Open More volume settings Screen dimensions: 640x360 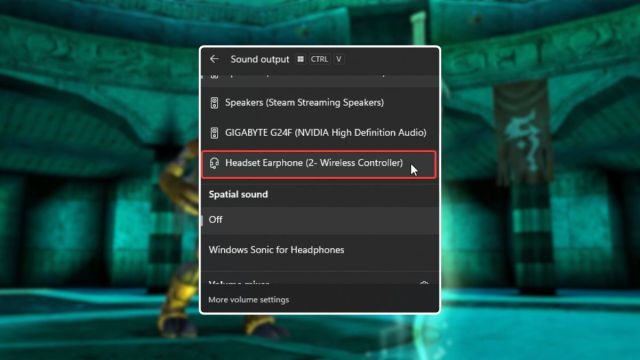(249, 300)
